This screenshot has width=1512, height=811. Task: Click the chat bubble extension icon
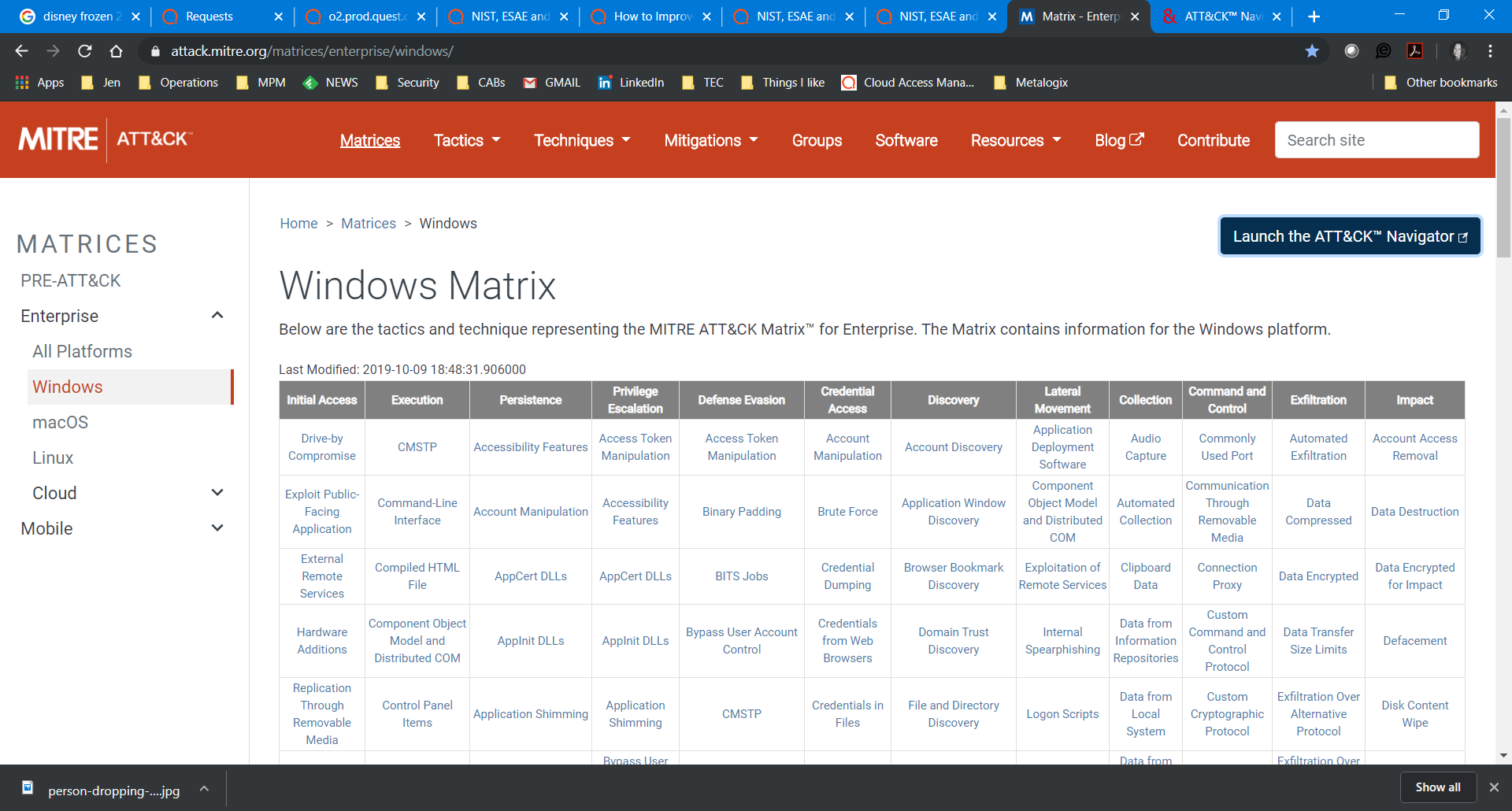tap(1384, 51)
